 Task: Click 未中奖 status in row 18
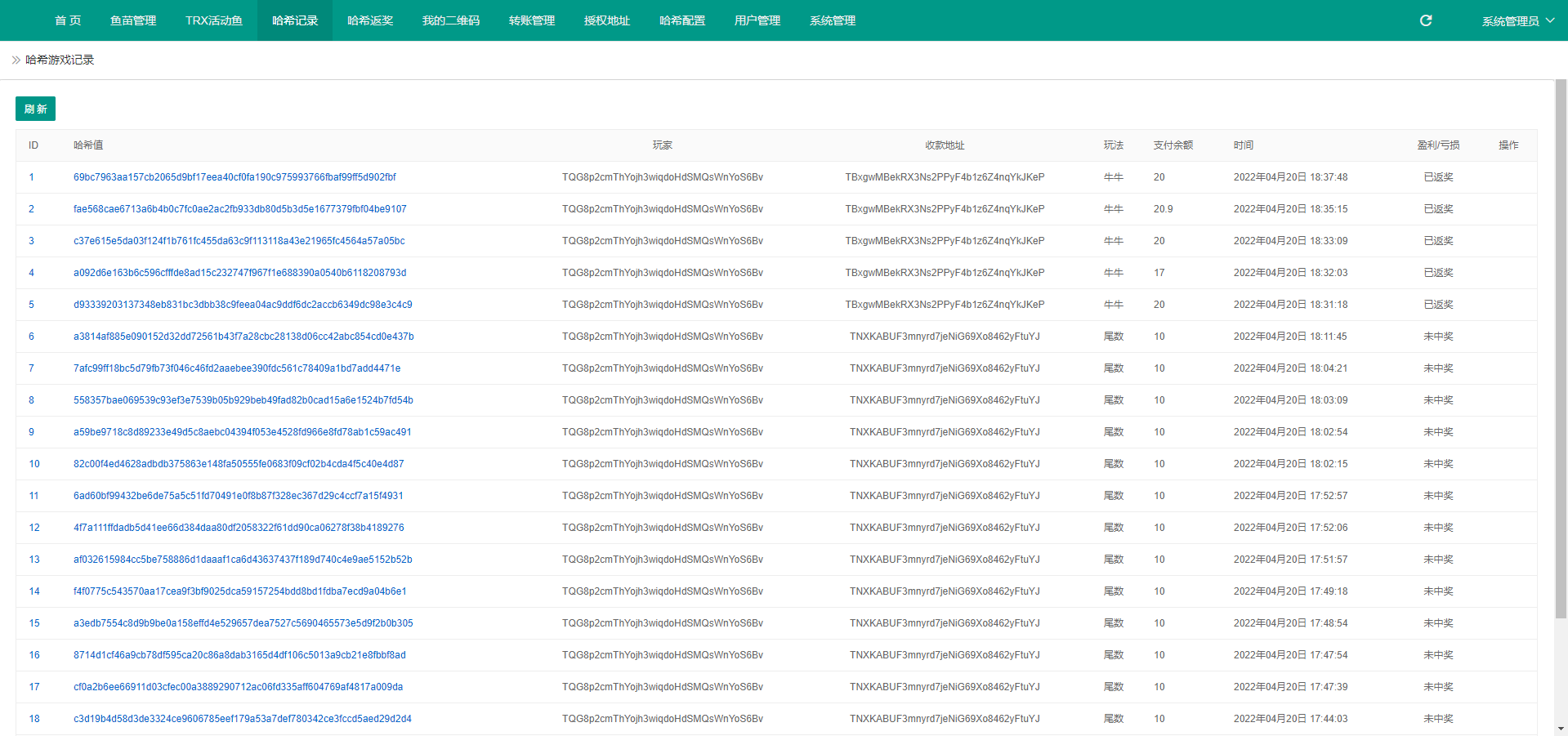coord(1438,719)
